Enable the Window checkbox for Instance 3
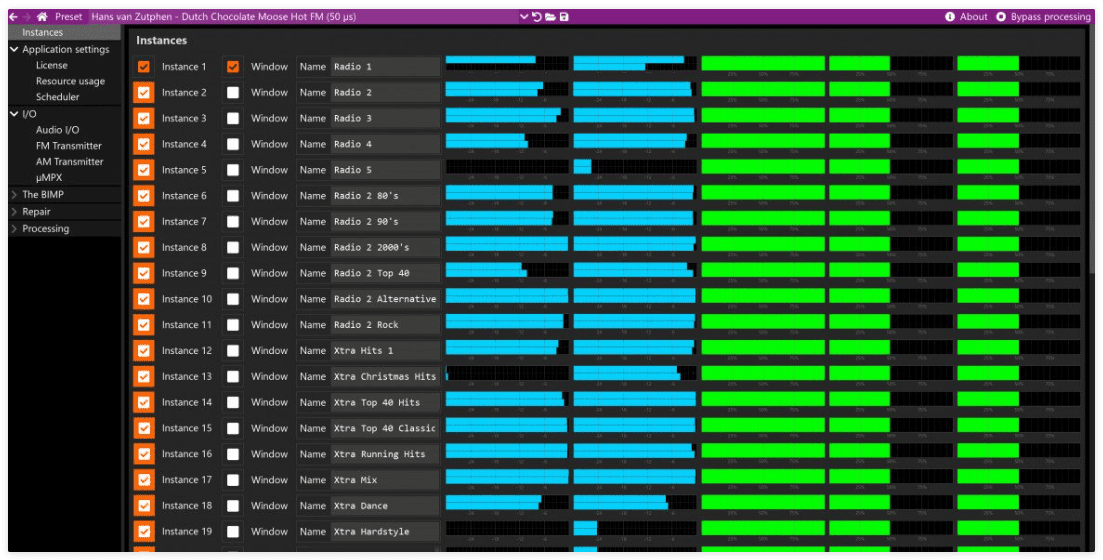Screen dimensions: 1103x560 233,118
